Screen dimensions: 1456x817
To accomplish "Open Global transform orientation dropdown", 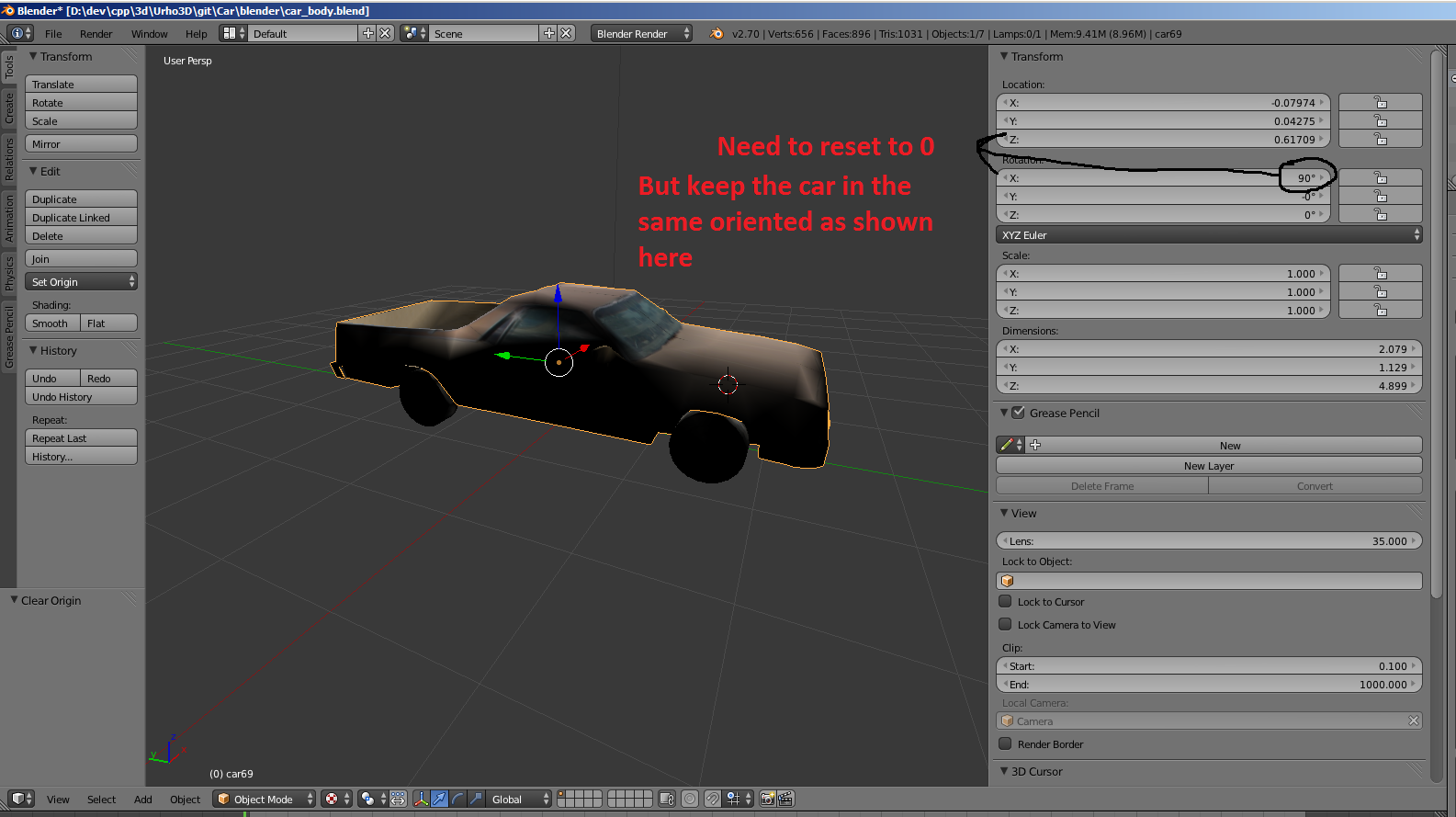I will pyautogui.click(x=519, y=799).
